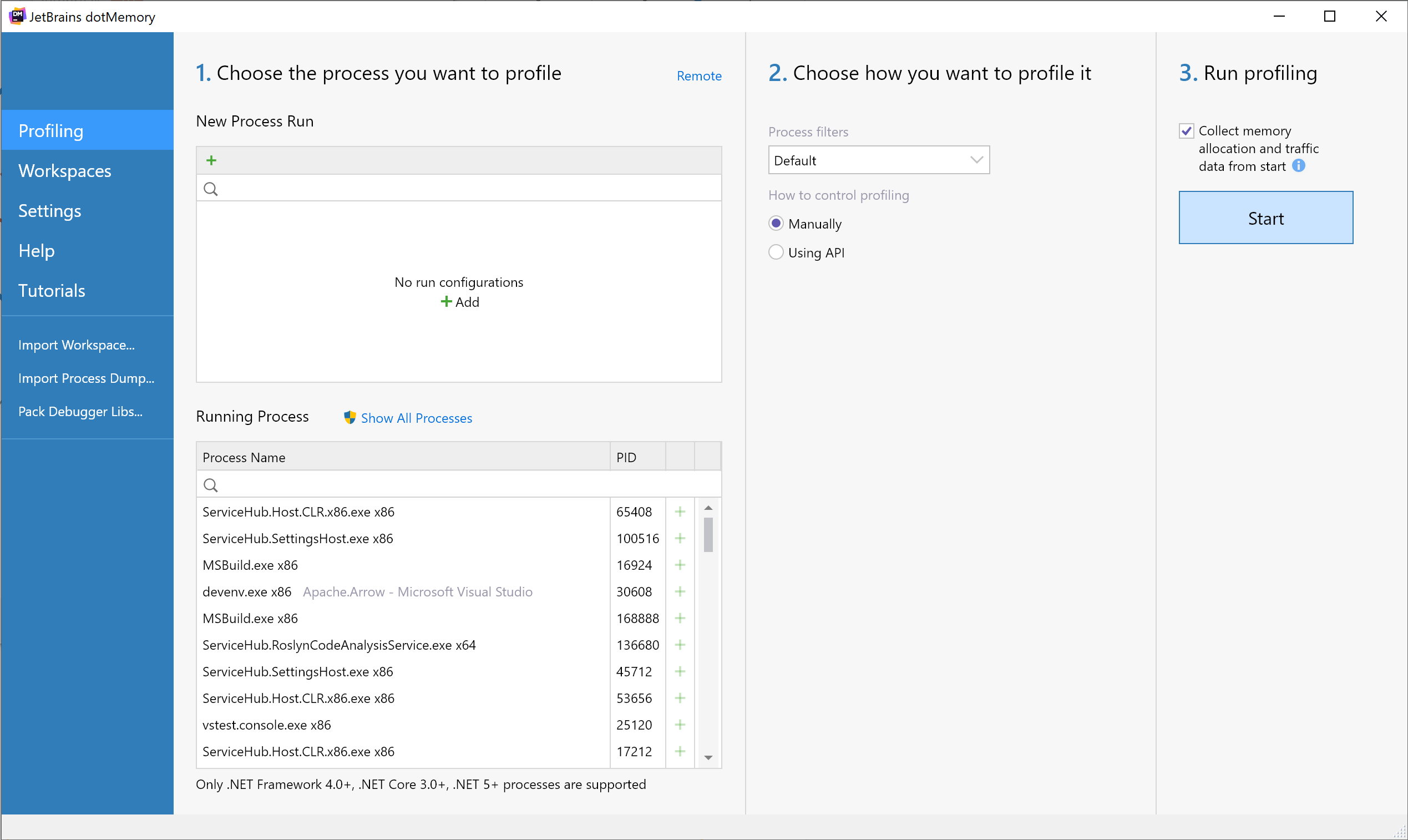The image size is (1408, 840).
Task: Click the Running Process search field
Action: [x=458, y=485]
